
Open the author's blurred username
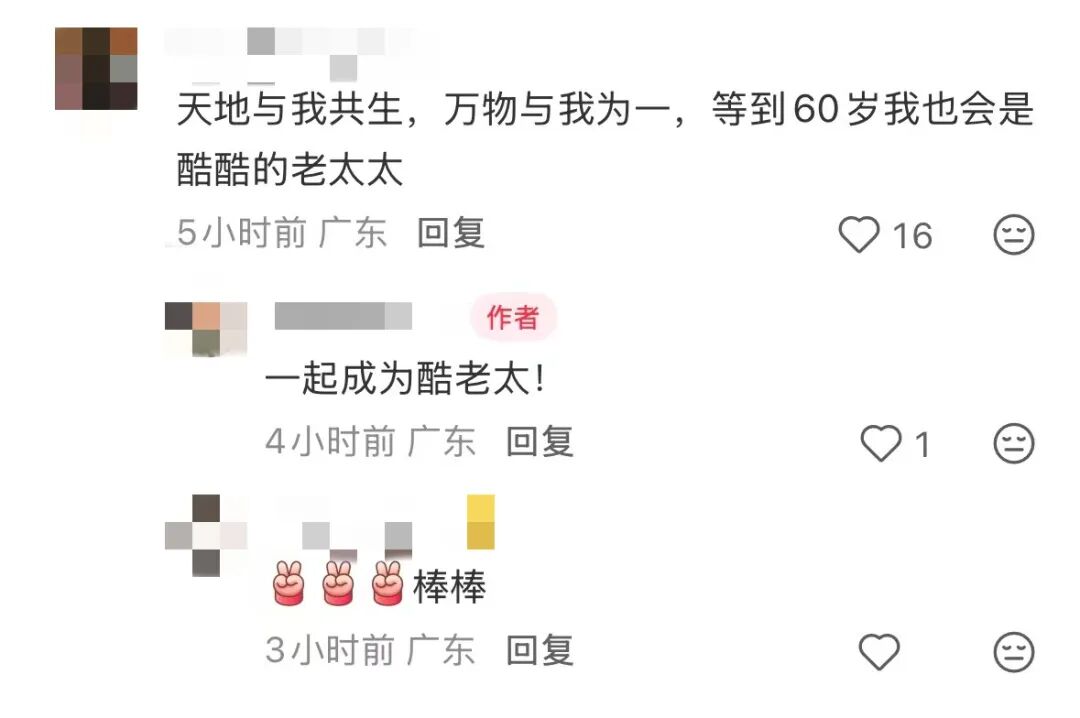(x=343, y=316)
